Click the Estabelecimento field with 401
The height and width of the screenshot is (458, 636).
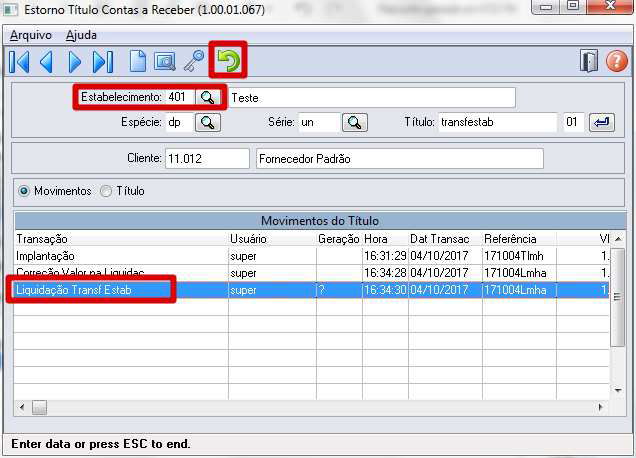(x=180, y=97)
